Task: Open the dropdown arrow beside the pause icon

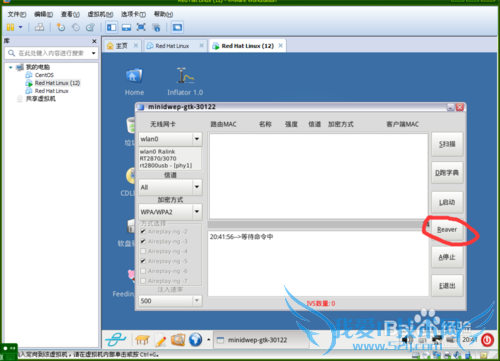Action: pos(20,27)
